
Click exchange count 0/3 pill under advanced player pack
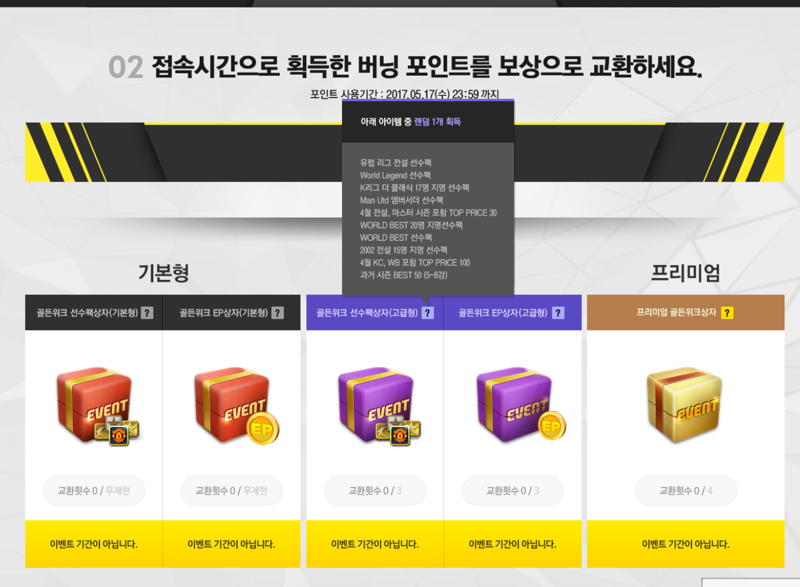(x=375, y=491)
